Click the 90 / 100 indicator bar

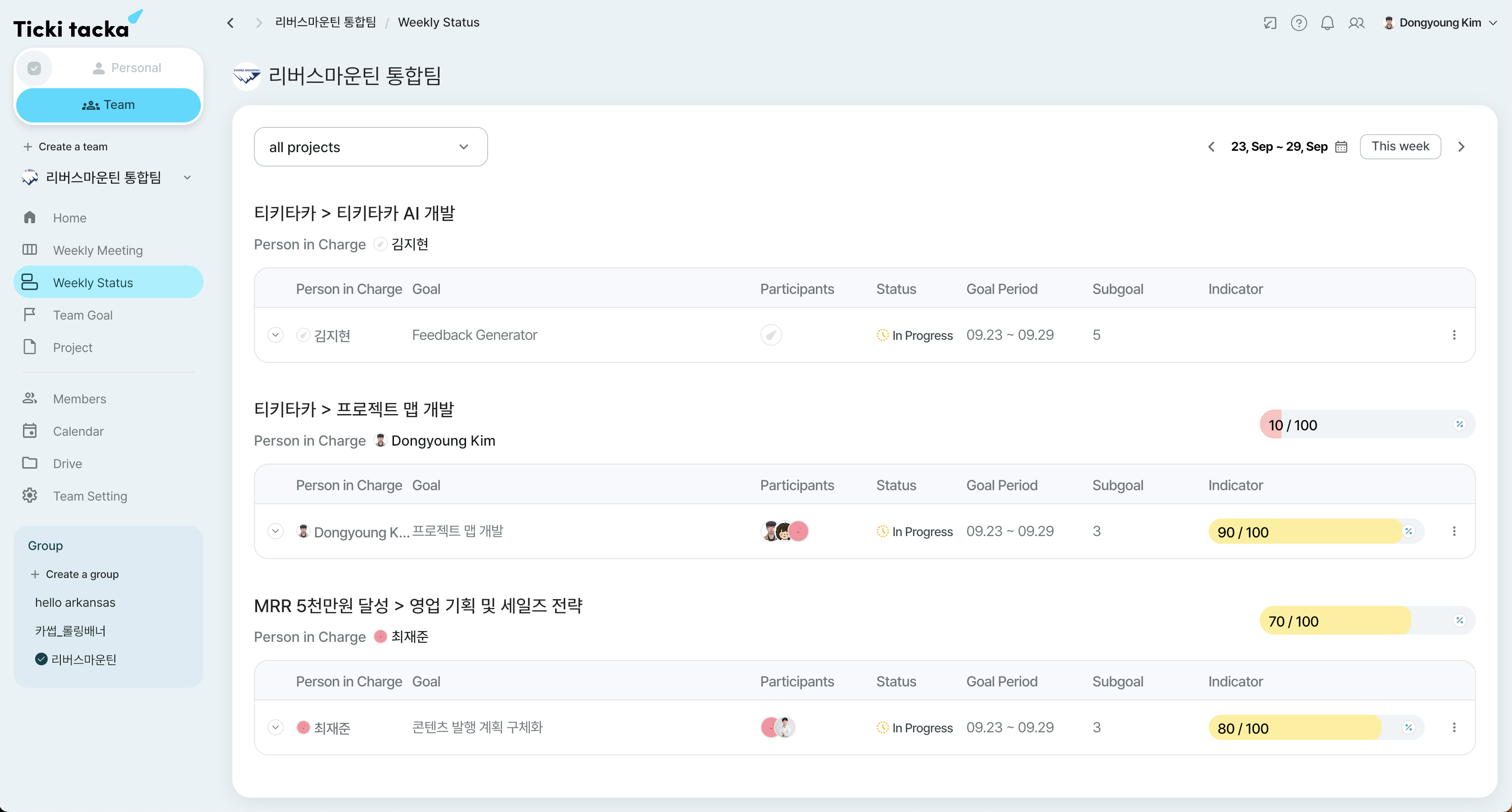coord(1316,532)
